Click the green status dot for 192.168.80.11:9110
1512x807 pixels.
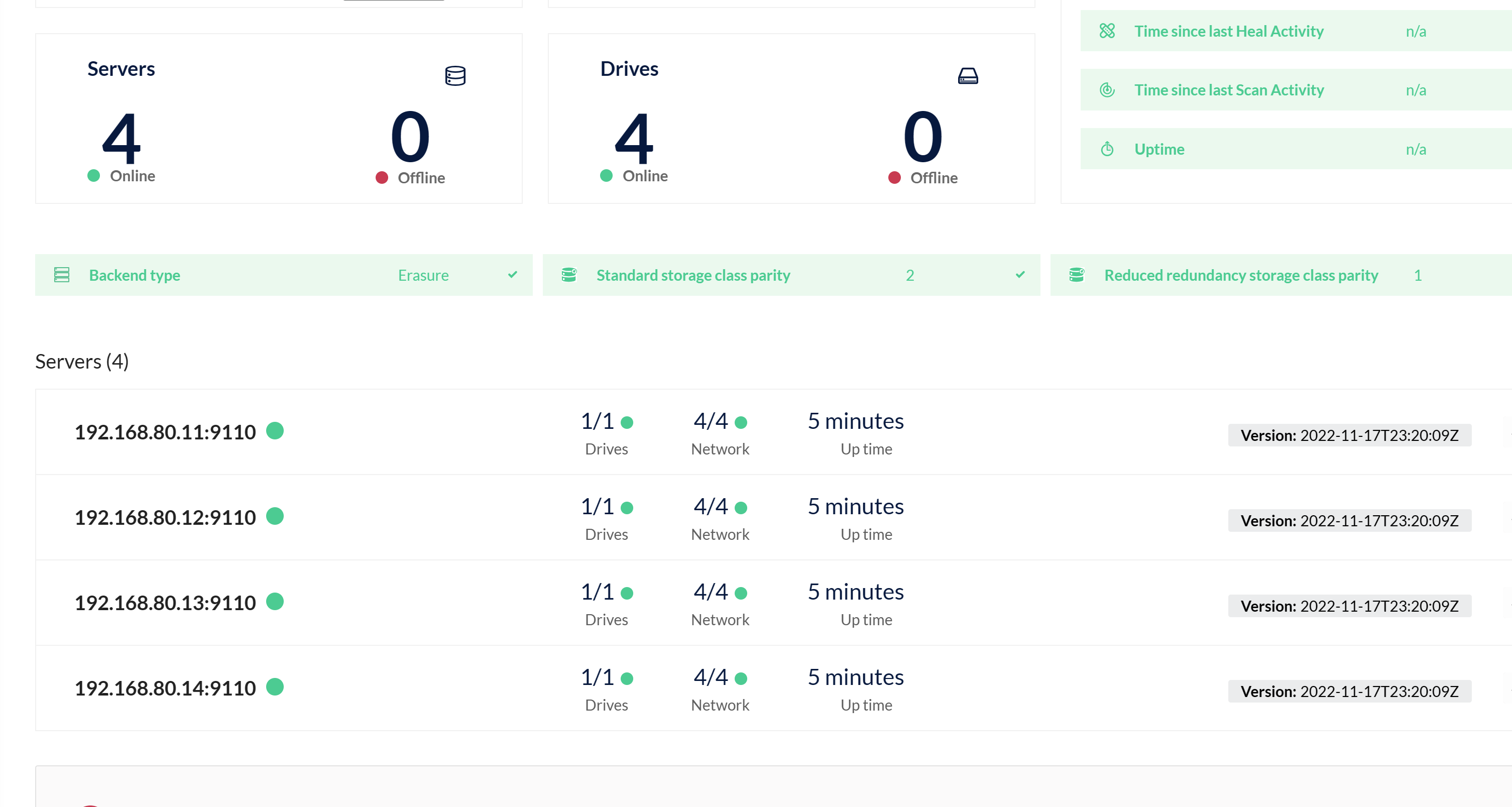pos(275,431)
